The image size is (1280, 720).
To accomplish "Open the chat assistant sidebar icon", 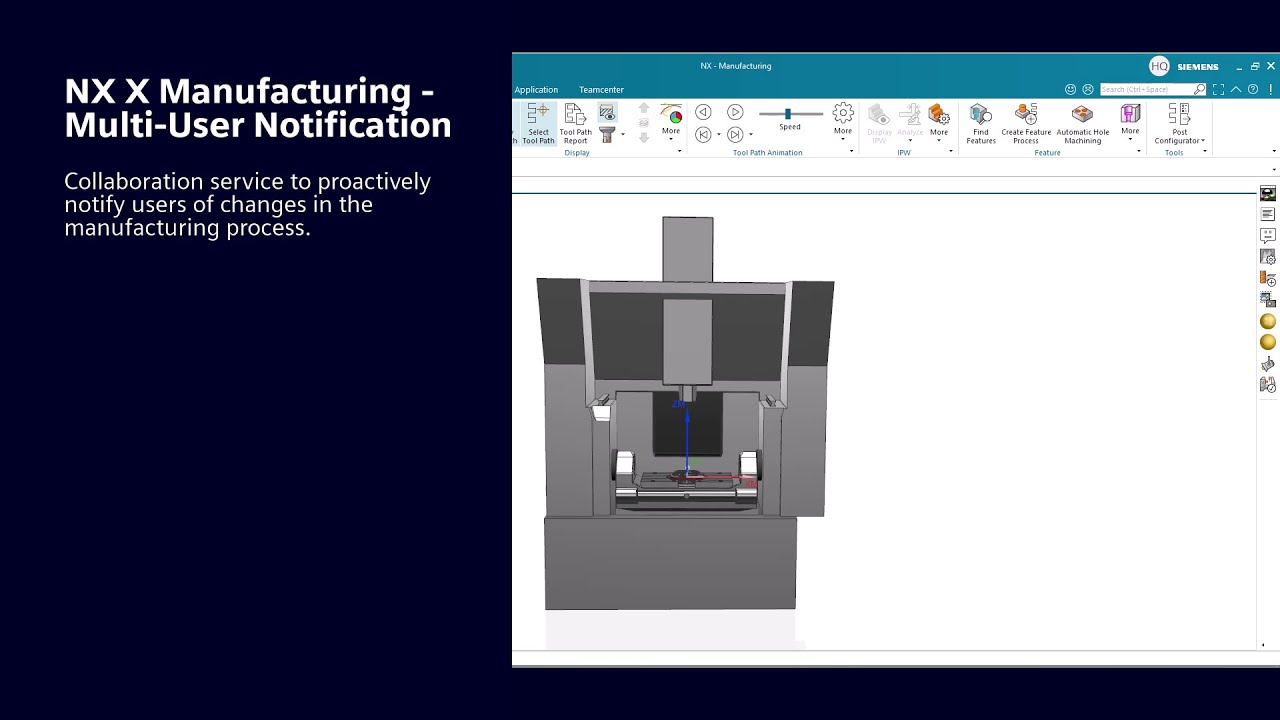I will pos(1268,236).
